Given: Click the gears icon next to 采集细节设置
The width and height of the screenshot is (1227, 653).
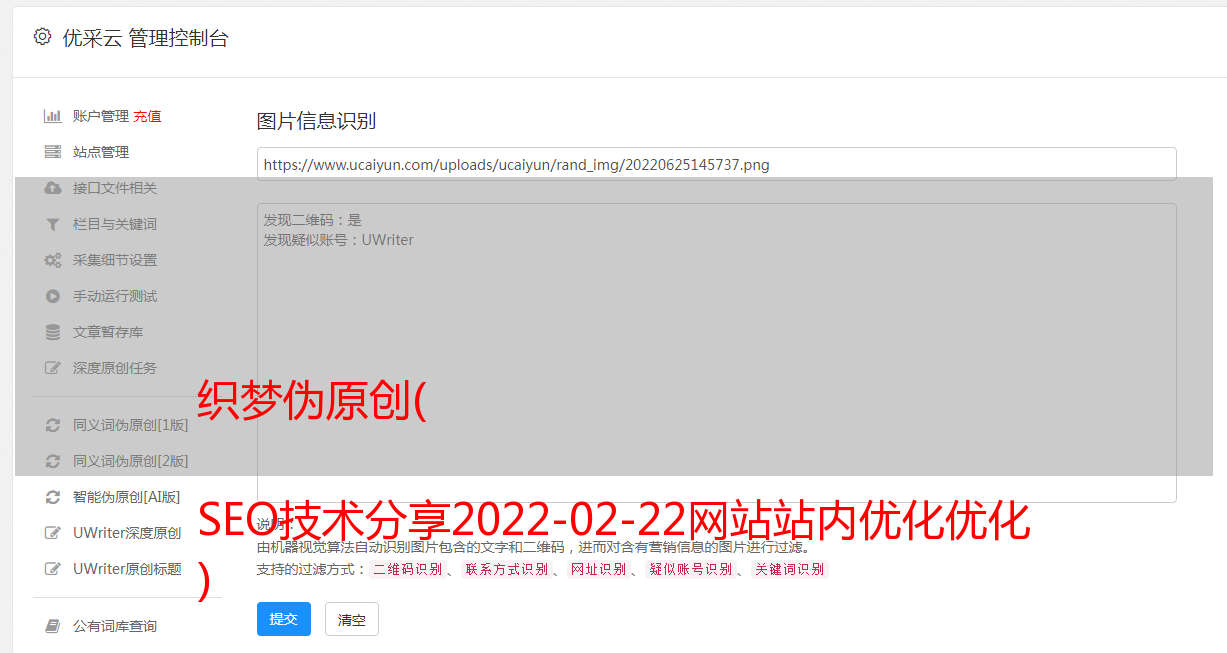Looking at the screenshot, I should tap(53, 260).
